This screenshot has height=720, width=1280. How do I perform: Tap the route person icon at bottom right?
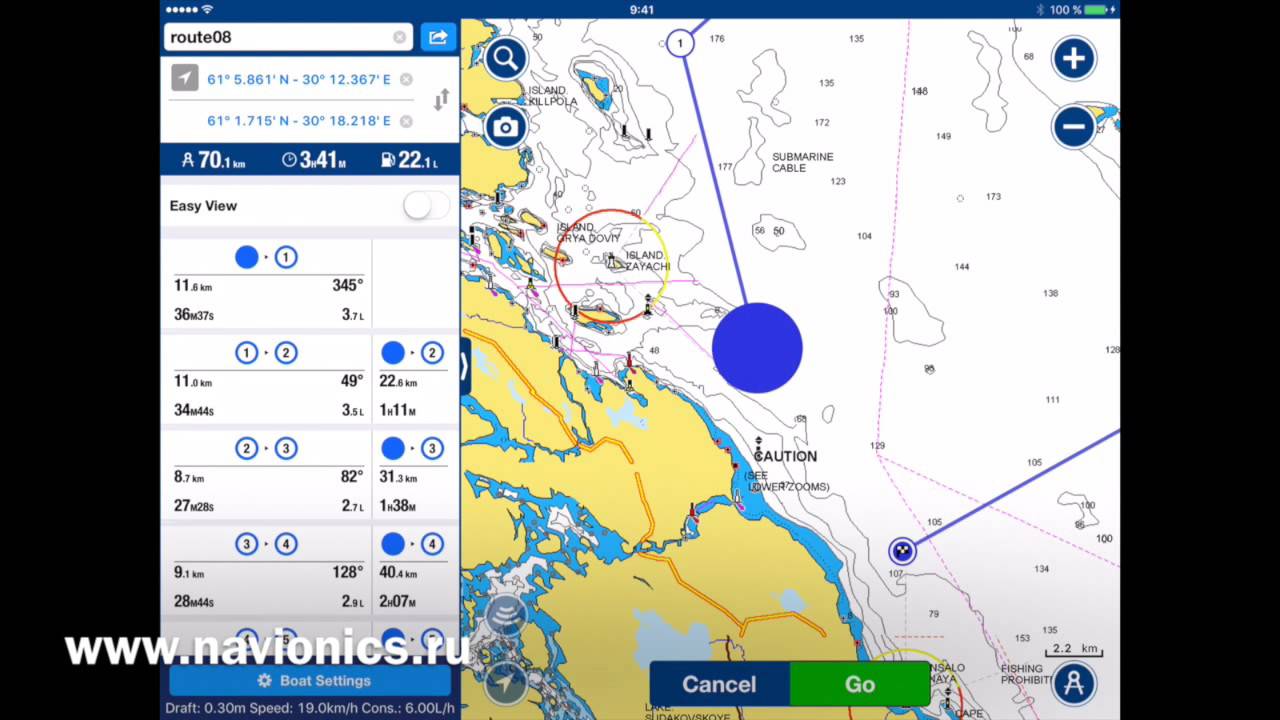[x=1074, y=683]
